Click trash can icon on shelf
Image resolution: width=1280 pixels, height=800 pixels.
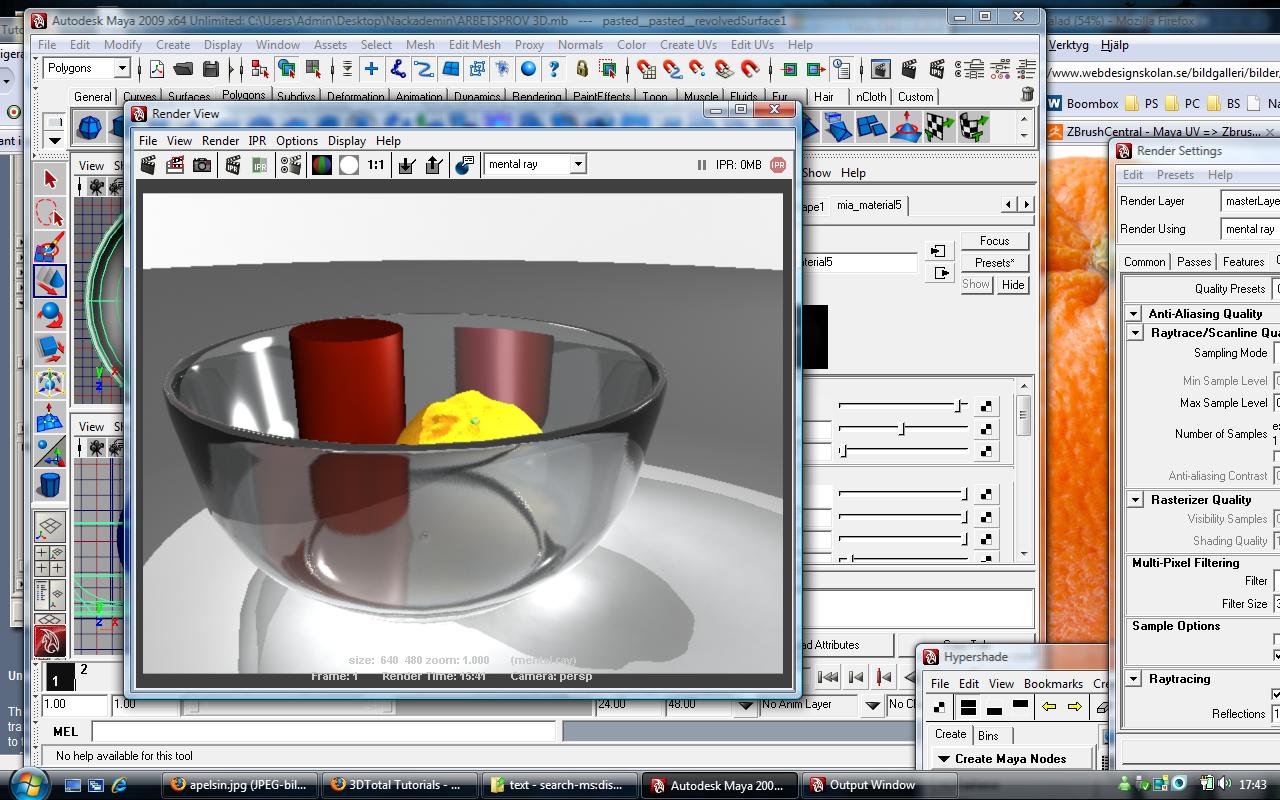pyautogui.click(x=1027, y=94)
